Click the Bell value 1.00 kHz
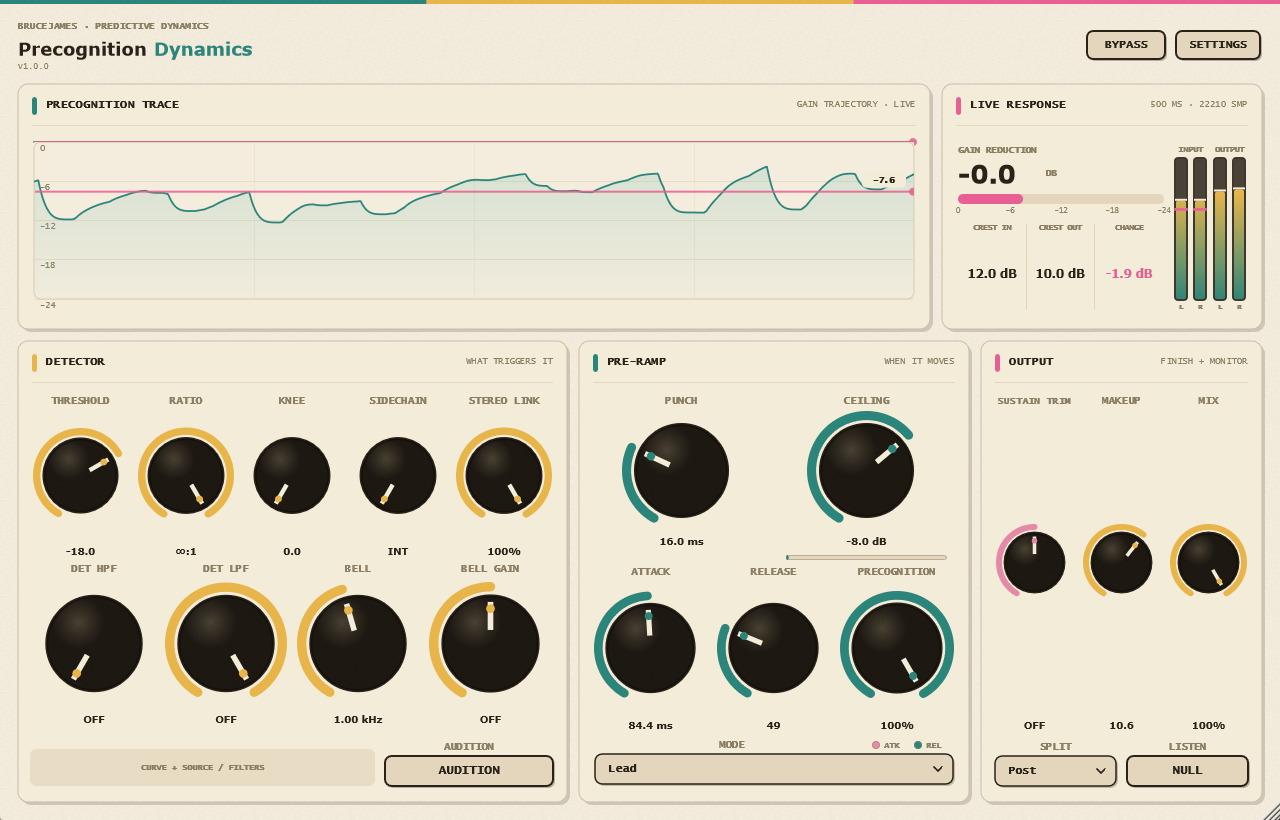The image size is (1280, 820). pyautogui.click(x=358, y=720)
